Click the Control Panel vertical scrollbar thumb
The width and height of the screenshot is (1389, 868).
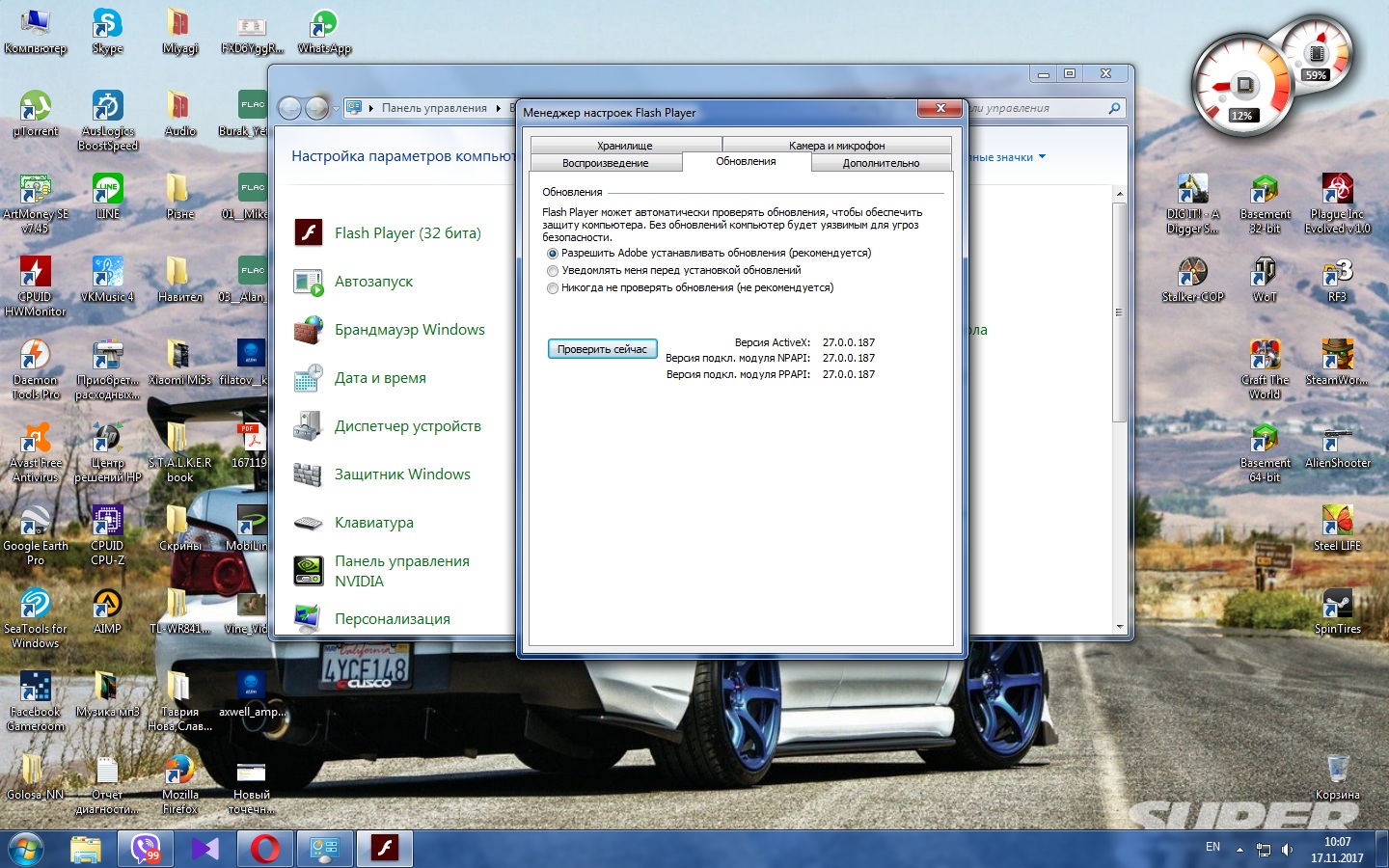click(x=1119, y=312)
